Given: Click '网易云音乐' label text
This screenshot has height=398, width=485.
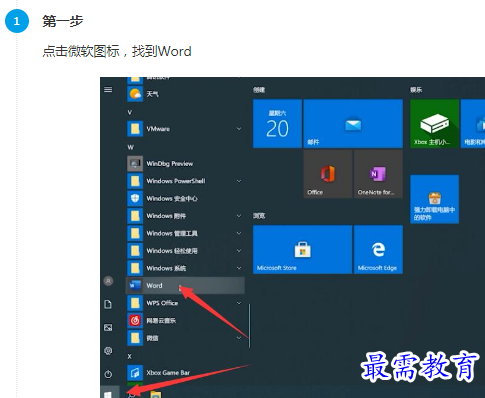Looking at the screenshot, I should [161, 321].
